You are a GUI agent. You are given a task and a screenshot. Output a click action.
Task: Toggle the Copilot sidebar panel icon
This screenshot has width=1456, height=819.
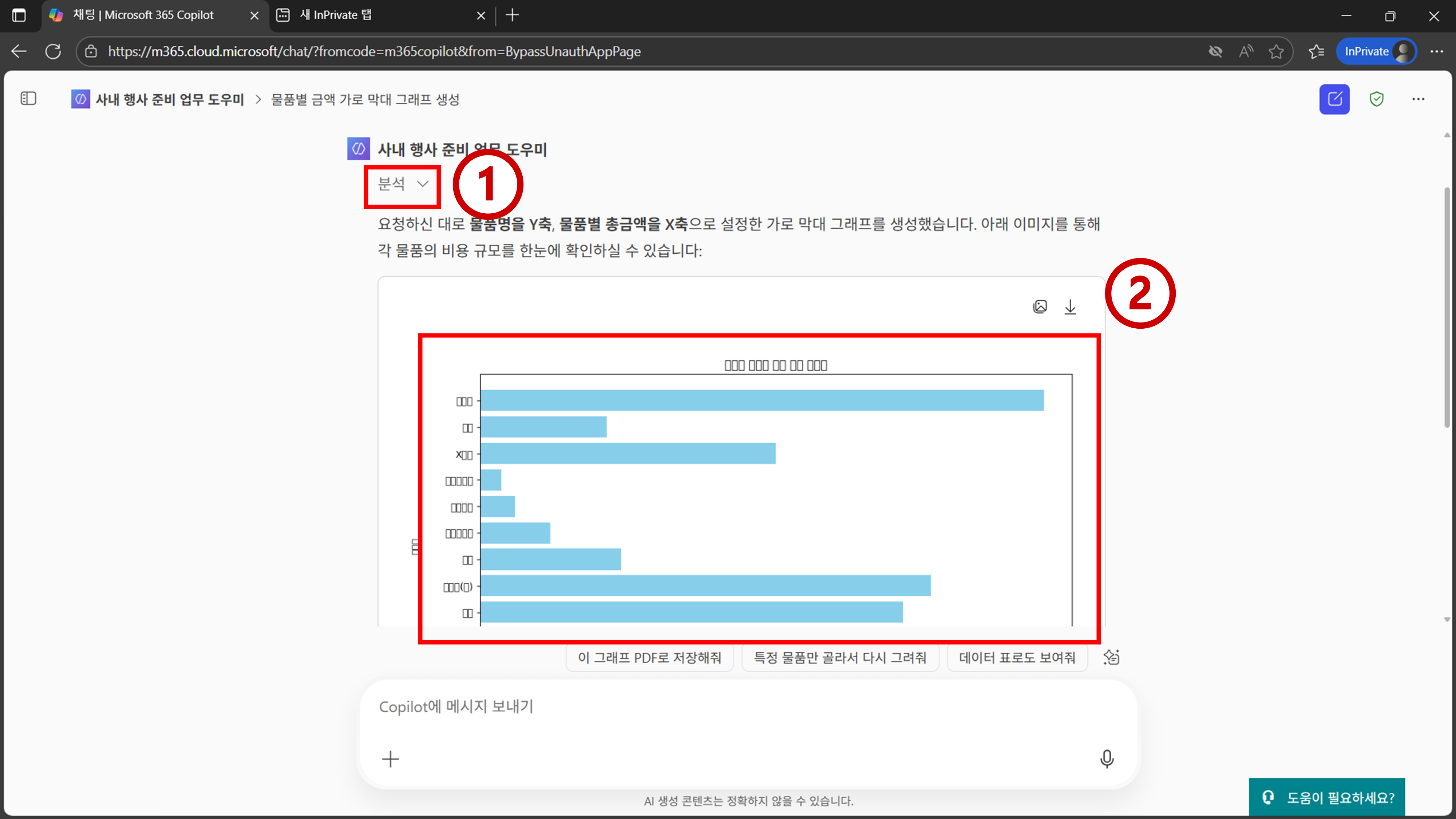[28, 99]
